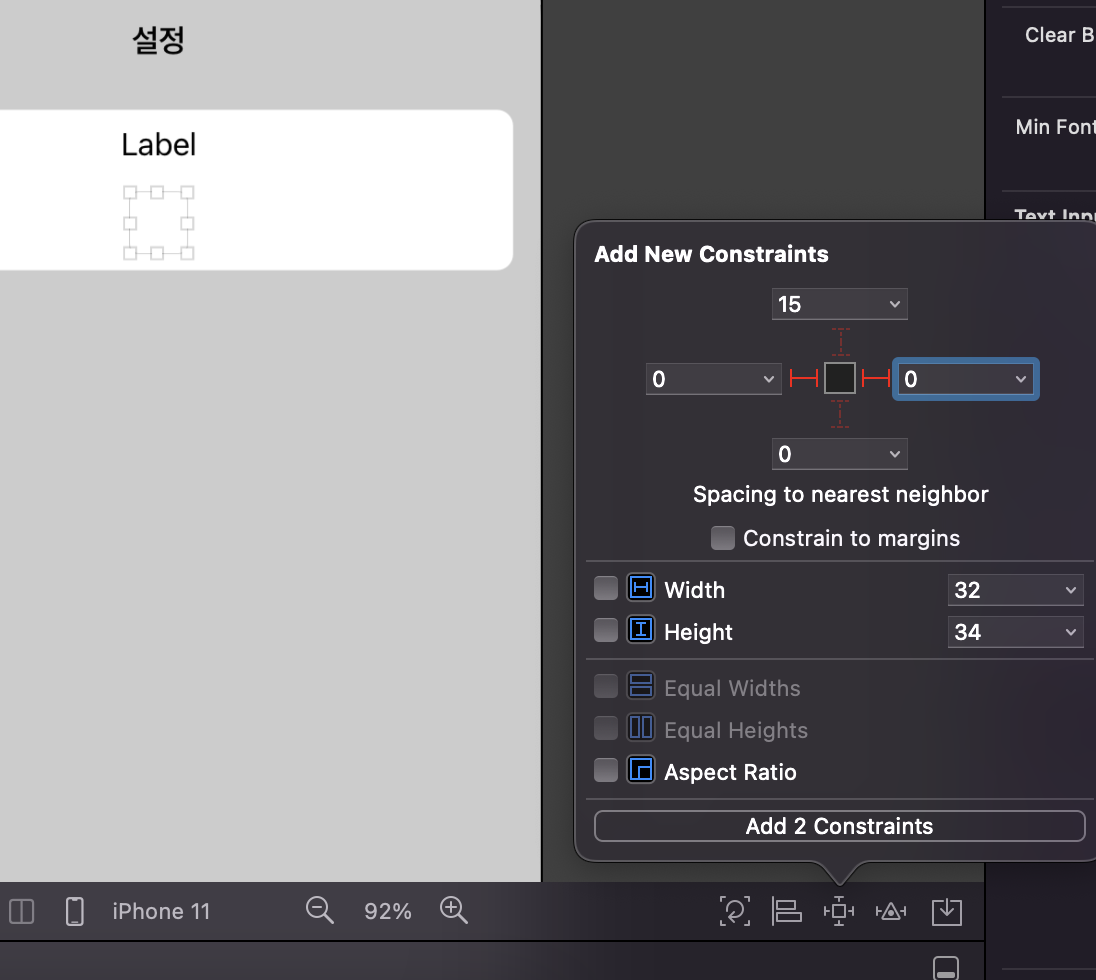Click the Height label text

698,632
